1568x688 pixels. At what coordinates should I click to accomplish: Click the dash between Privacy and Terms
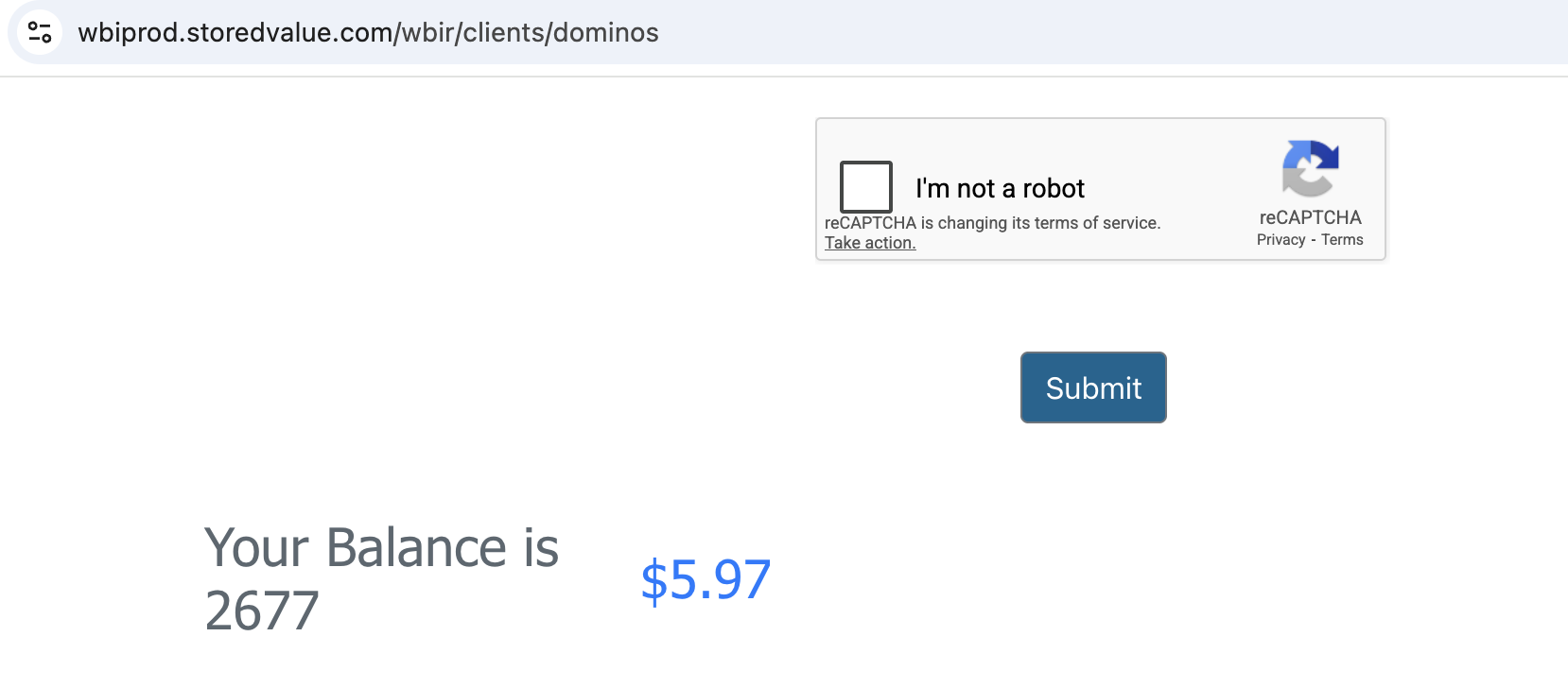1314,240
